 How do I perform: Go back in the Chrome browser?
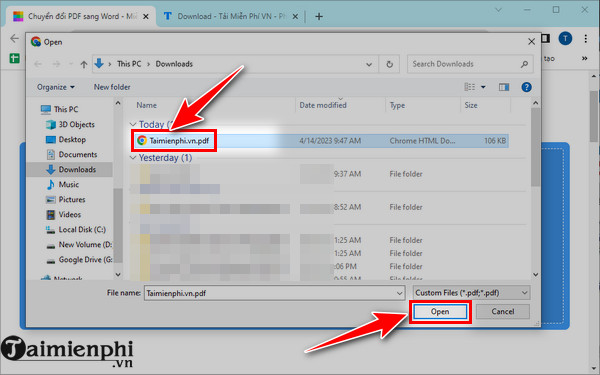14,38
